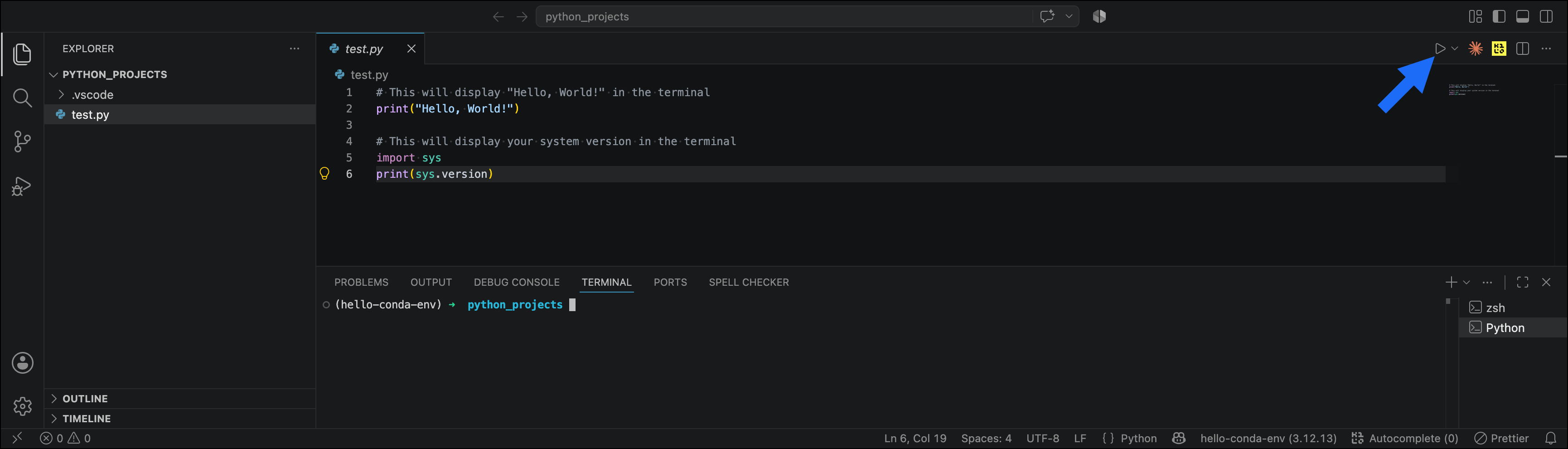This screenshot has height=449, width=1568.
Task: Click the Copilot status icon
Action: coord(1178,438)
